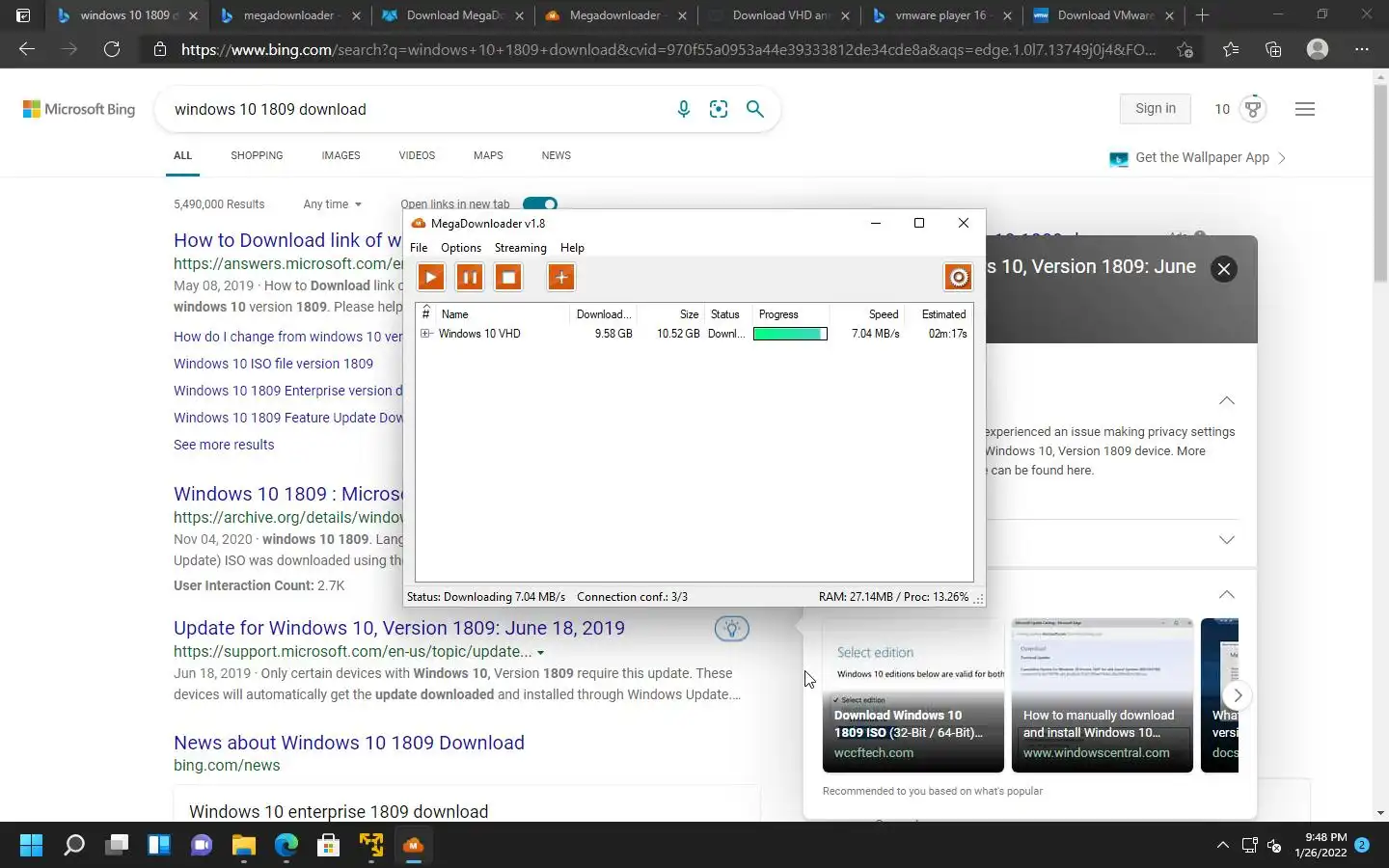The image size is (1389, 868).
Task: Switch to the SHOPPING search tab
Action: (x=257, y=155)
